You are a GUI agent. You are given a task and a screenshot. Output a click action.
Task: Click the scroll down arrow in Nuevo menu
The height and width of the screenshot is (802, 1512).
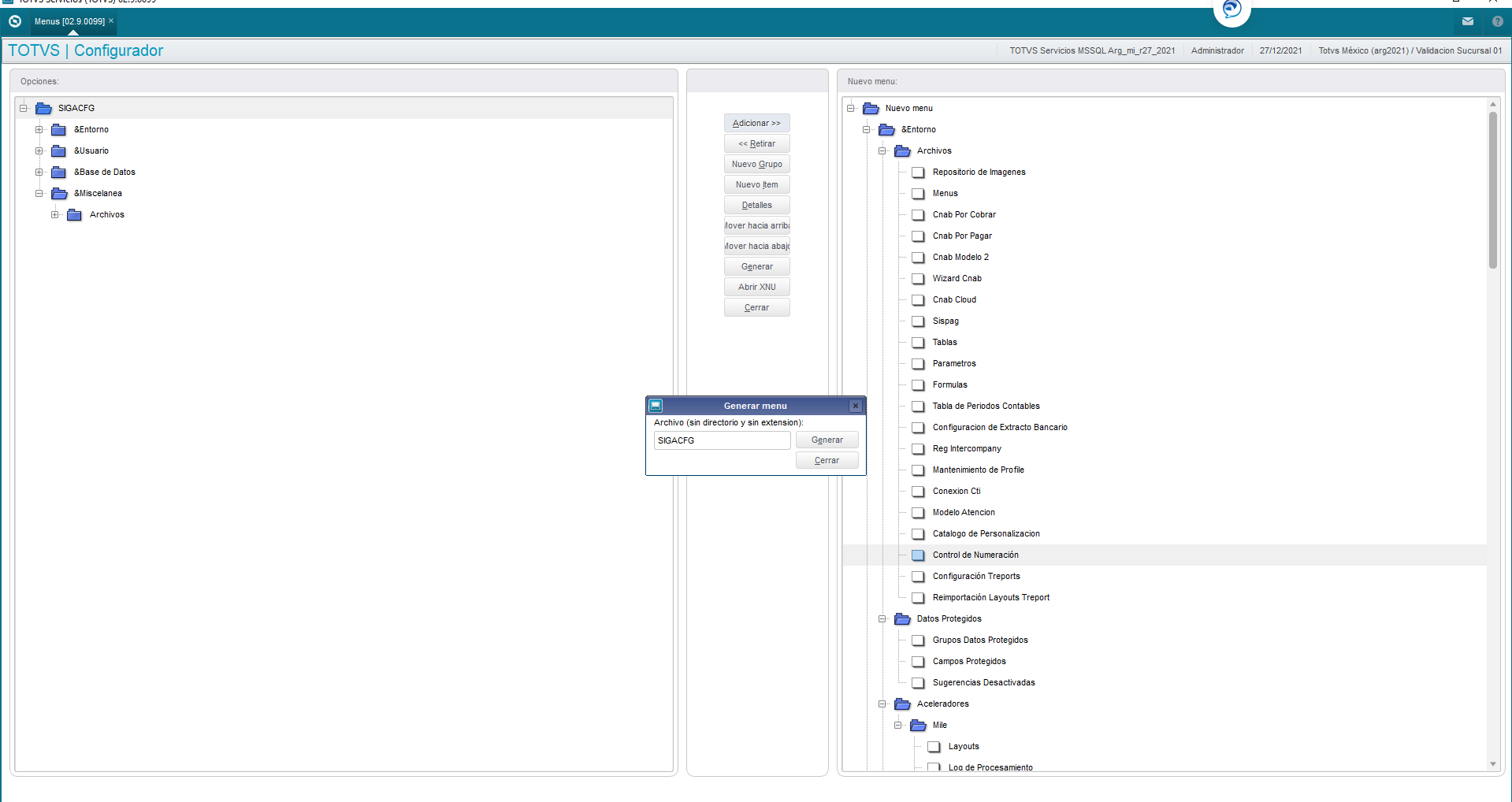[1492, 764]
